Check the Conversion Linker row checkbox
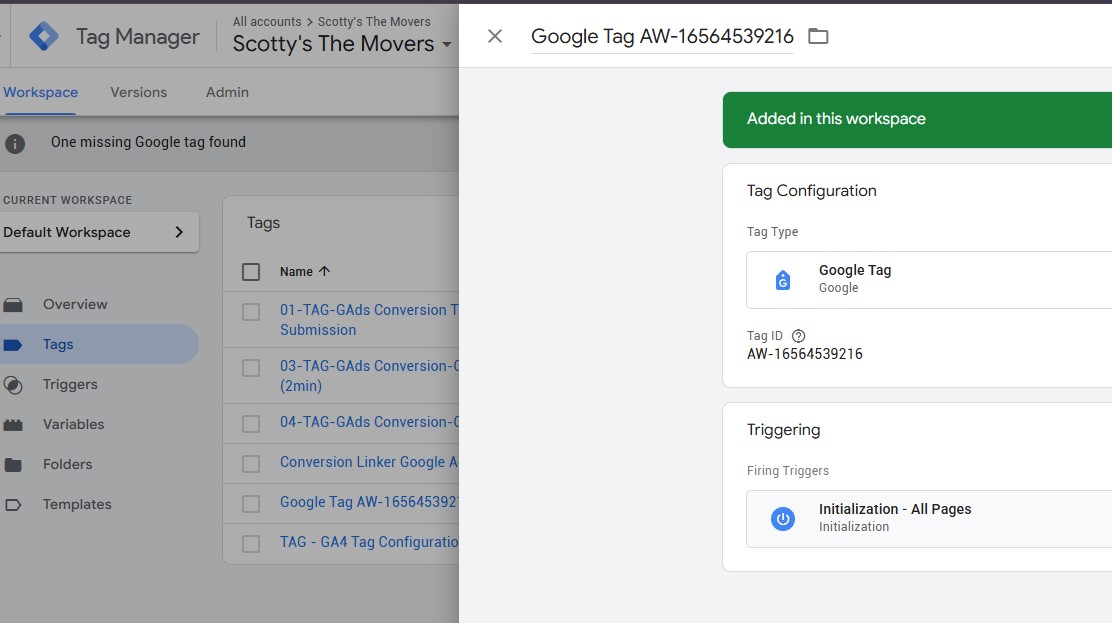The image size is (1112, 623). pyautogui.click(x=251, y=463)
